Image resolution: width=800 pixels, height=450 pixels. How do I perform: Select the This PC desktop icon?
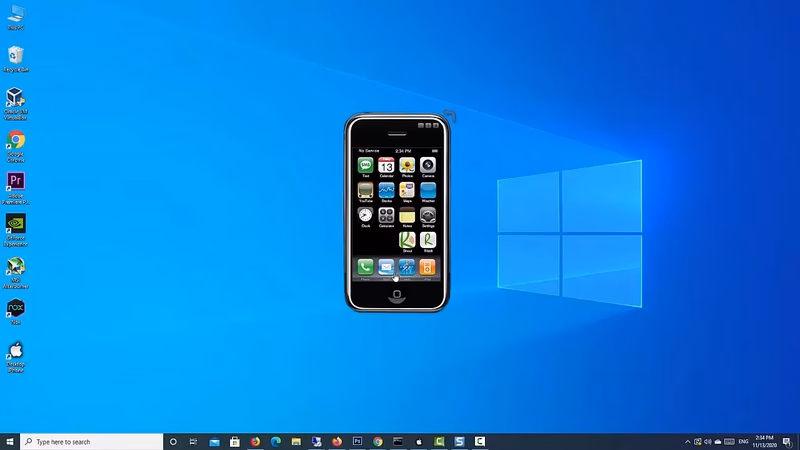click(16, 17)
